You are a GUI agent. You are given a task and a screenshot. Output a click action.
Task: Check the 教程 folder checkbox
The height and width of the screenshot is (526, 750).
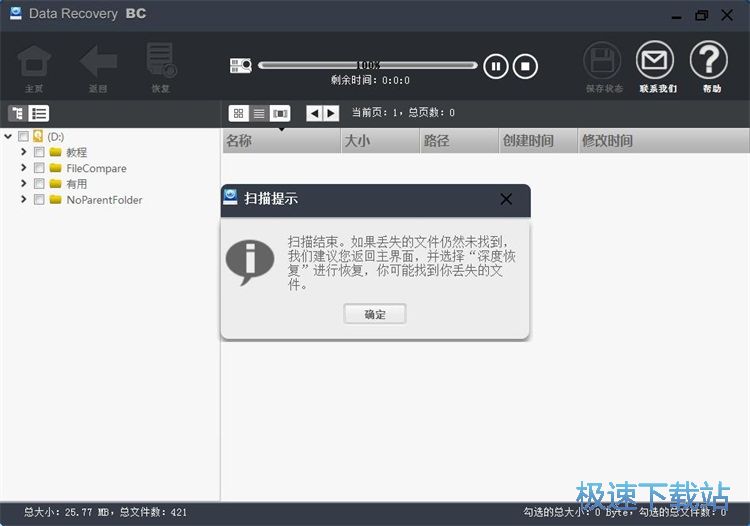(x=39, y=152)
